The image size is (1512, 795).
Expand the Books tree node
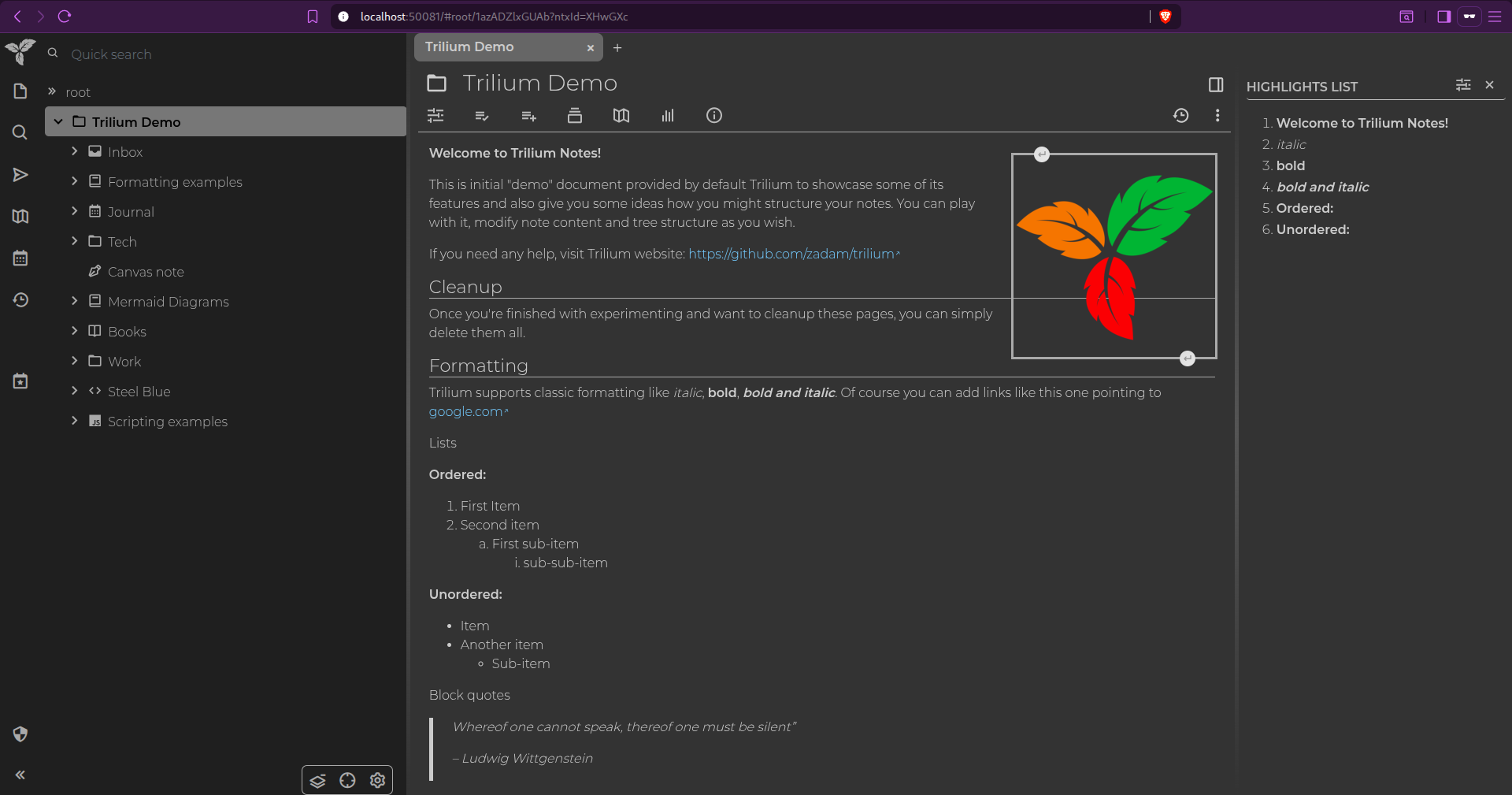pyautogui.click(x=75, y=331)
